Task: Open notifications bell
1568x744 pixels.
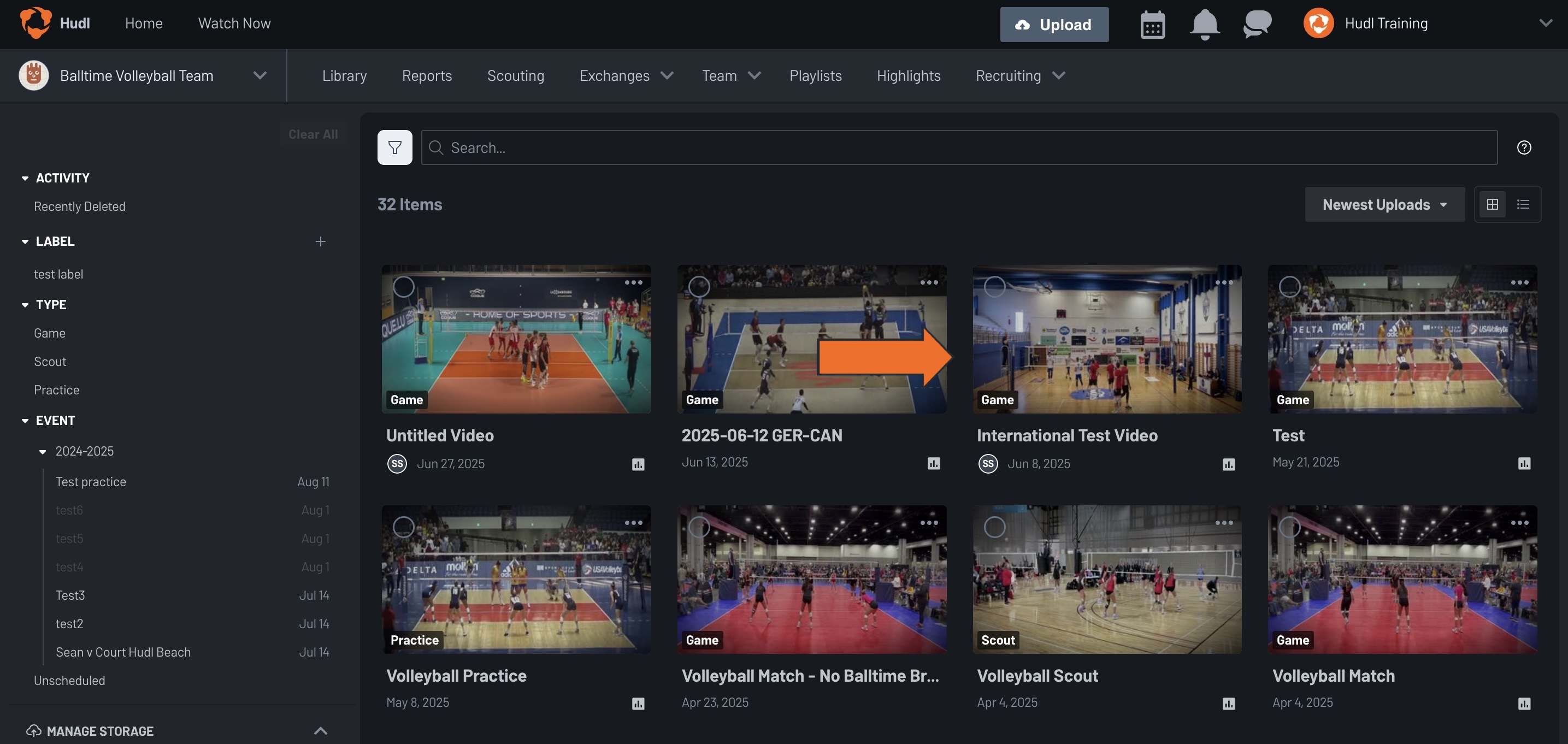Action: pyautogui.click(x=1204, y=25)
